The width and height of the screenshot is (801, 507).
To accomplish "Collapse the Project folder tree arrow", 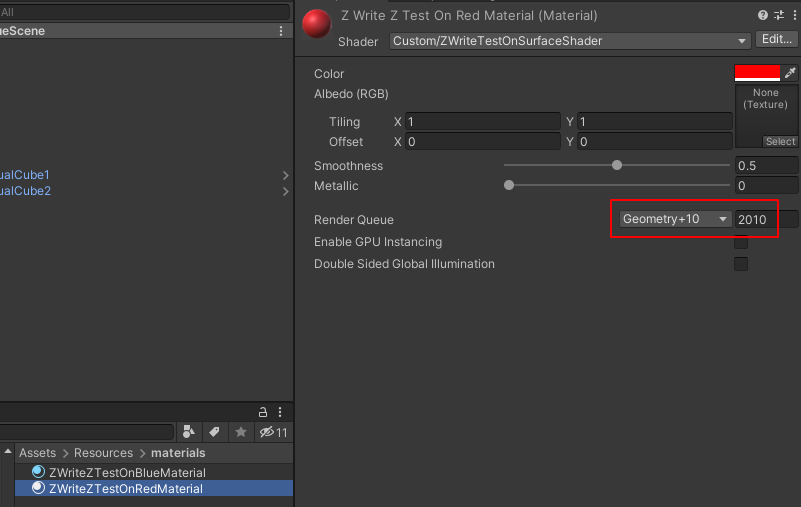I will click(8, 452).
